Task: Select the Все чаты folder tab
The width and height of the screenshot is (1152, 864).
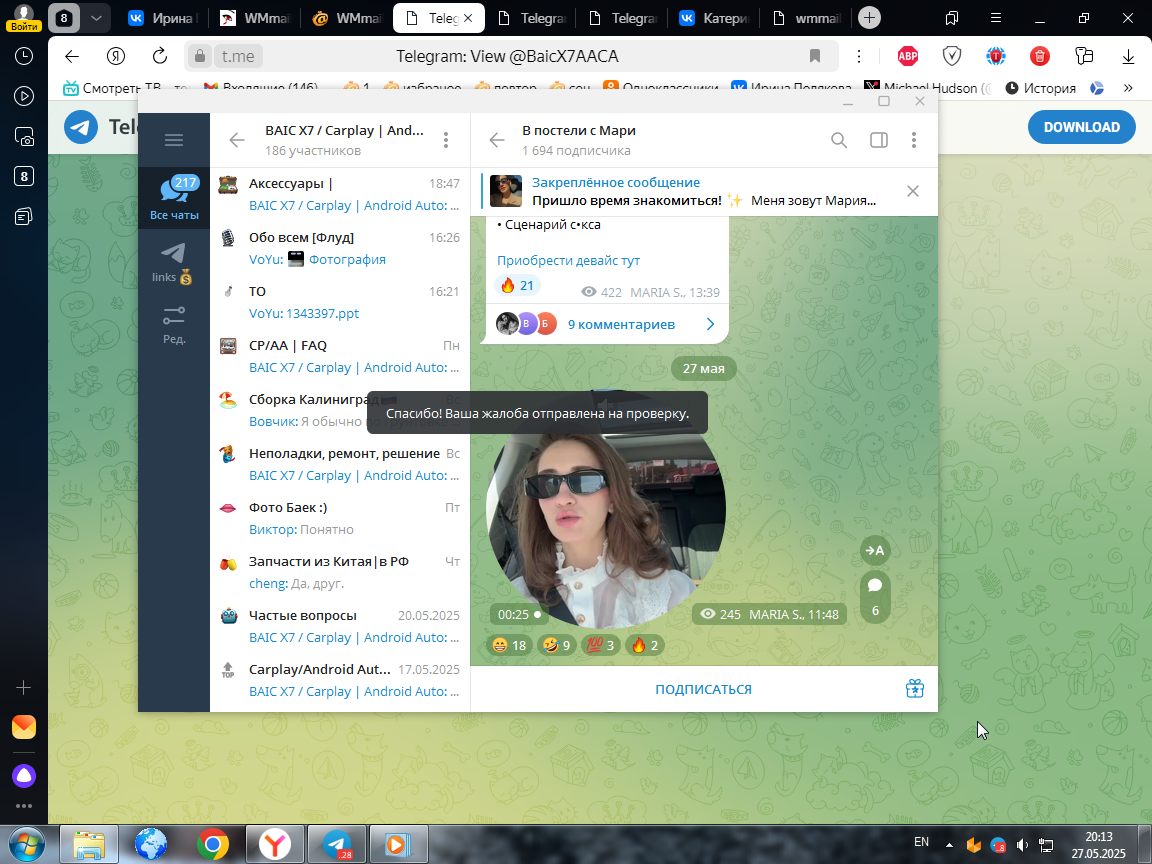Action: [174, 198]
